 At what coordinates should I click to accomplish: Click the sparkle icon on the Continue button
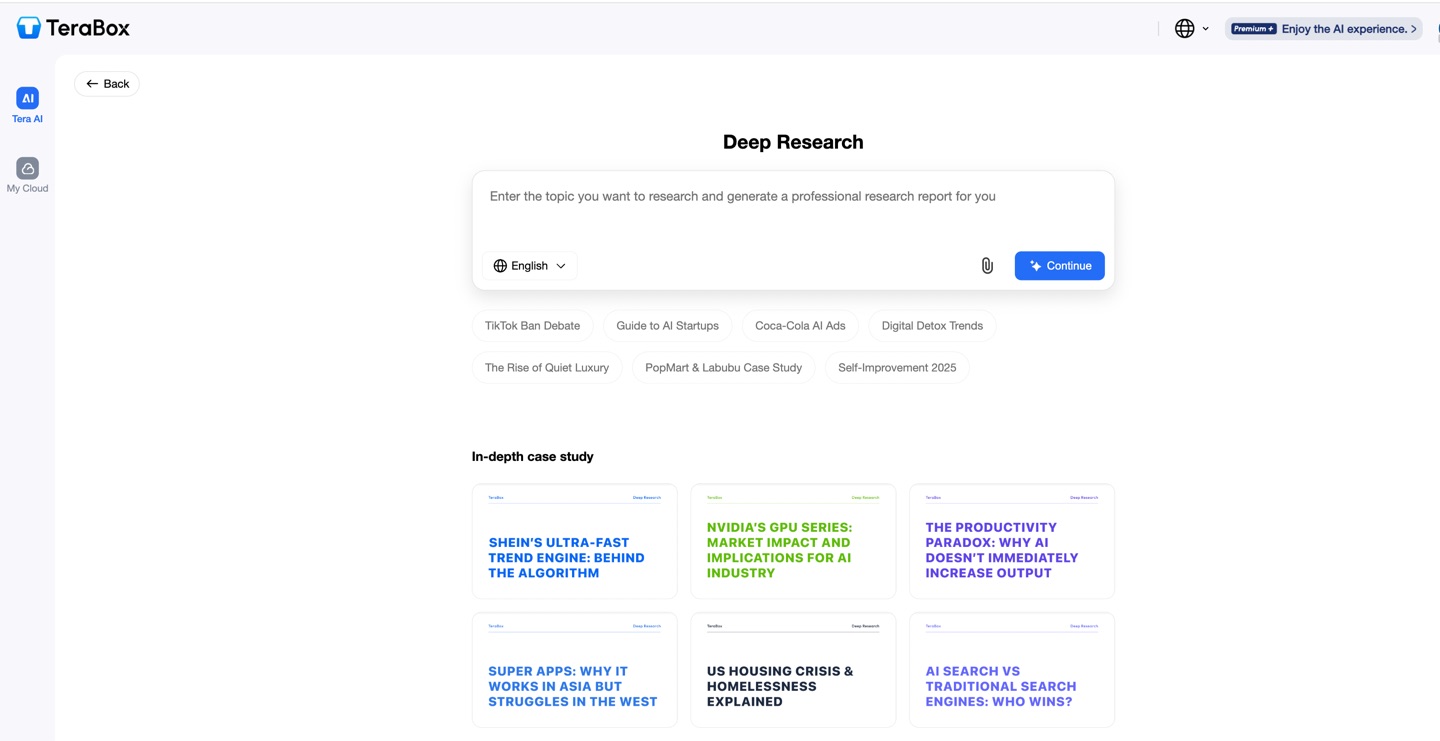click(1034, 265)
